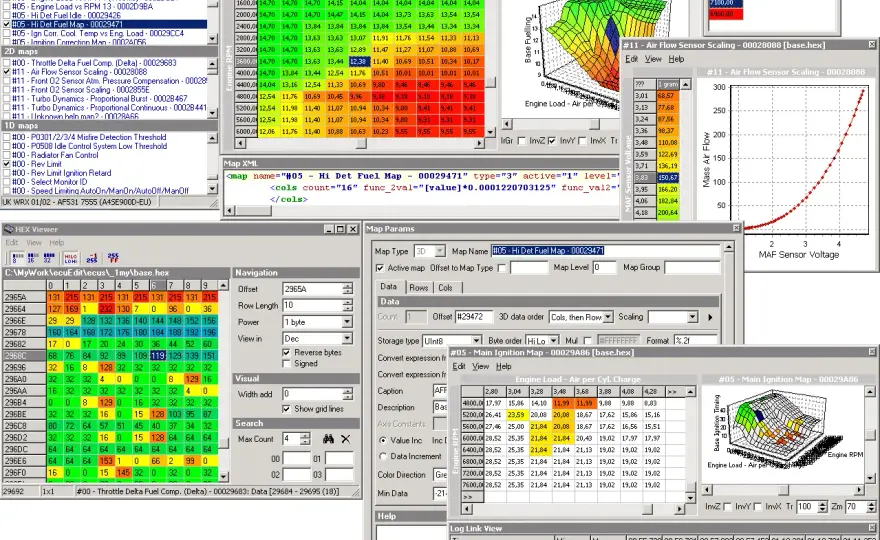This screenshot has width=880, height=540.
Task: Switch to the Rows tab in Map Params
Action: (419, 287)
